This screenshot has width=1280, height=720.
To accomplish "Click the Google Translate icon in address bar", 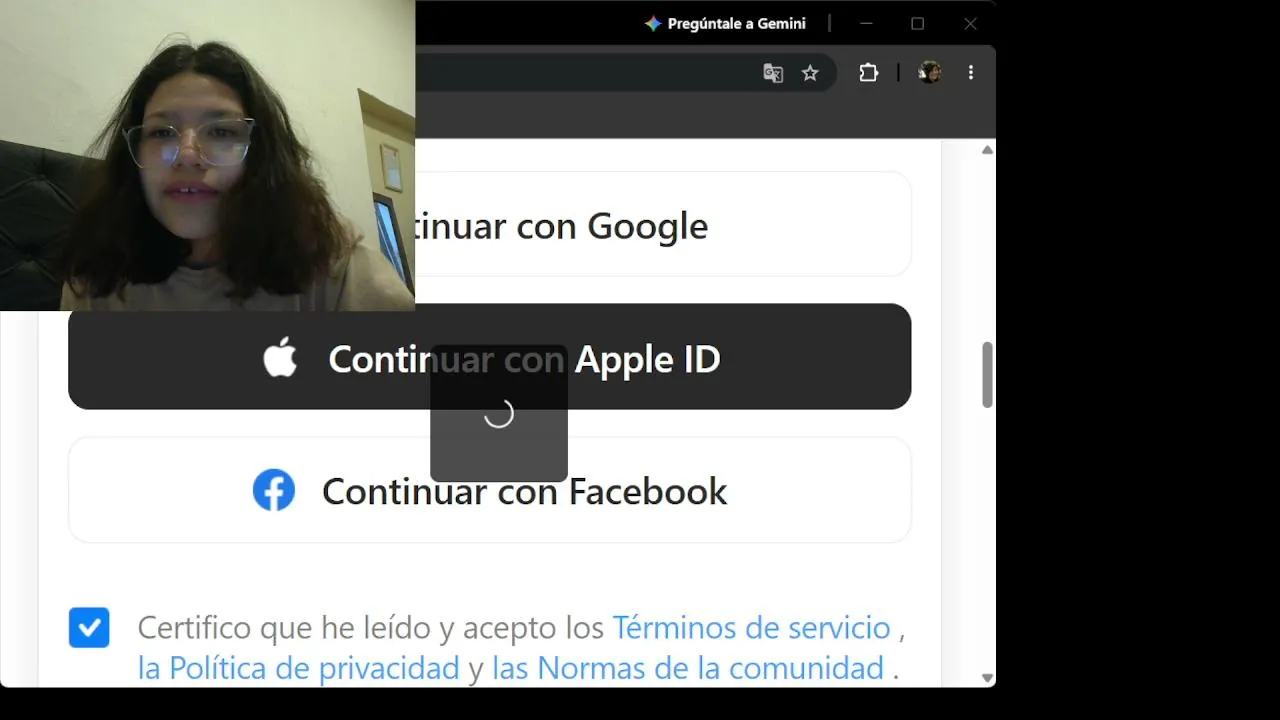I will click(773, 73).
